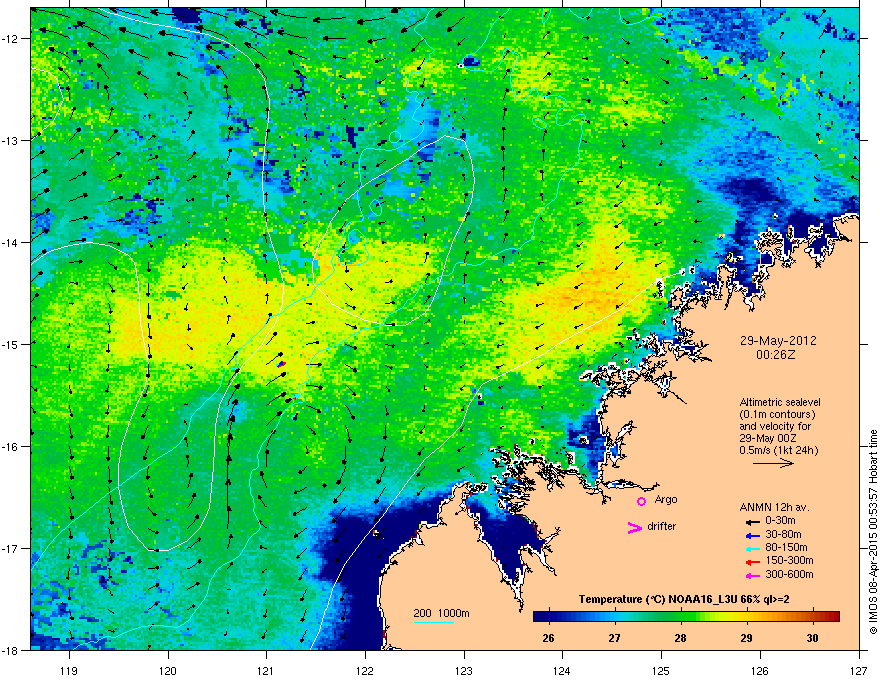880x680 pixels.
Task: Click the red 150-300m arrow legend symbol
Action: (x=753, y=562)
